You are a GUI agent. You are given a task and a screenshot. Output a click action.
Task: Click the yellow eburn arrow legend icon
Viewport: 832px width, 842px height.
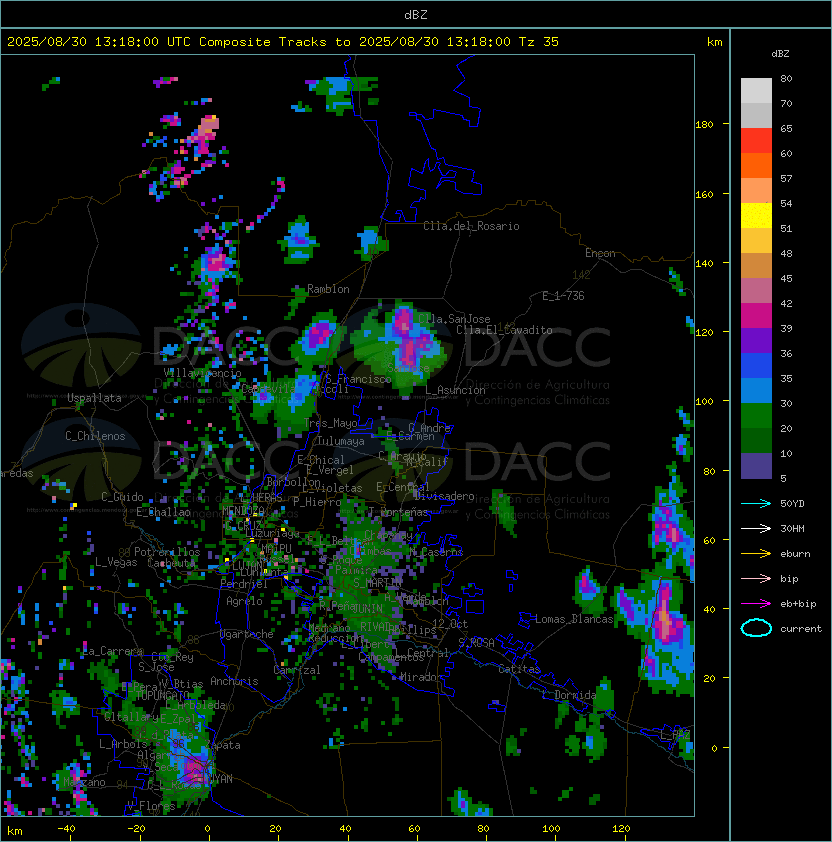coord(756,554)
